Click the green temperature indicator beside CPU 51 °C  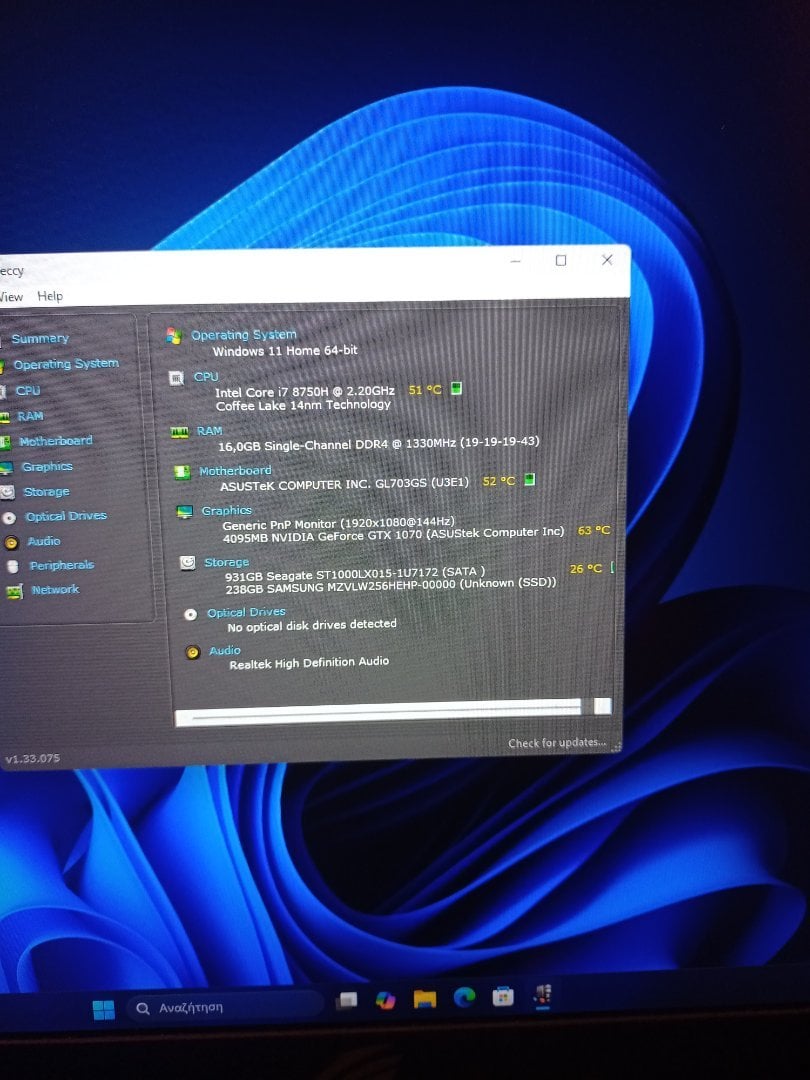tap(455, 388)
